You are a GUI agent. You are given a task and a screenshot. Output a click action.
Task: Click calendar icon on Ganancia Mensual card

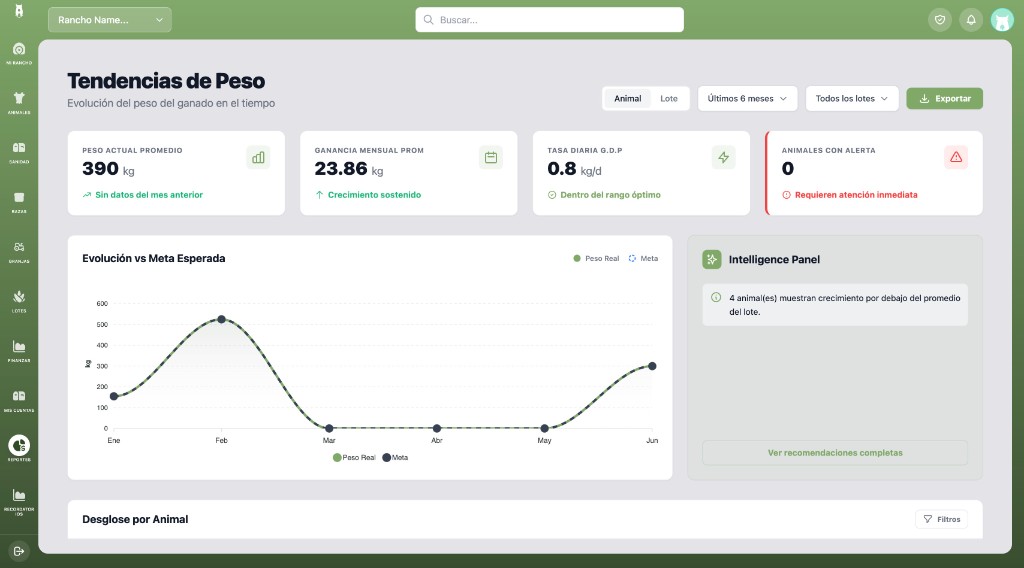pos(491,157)
